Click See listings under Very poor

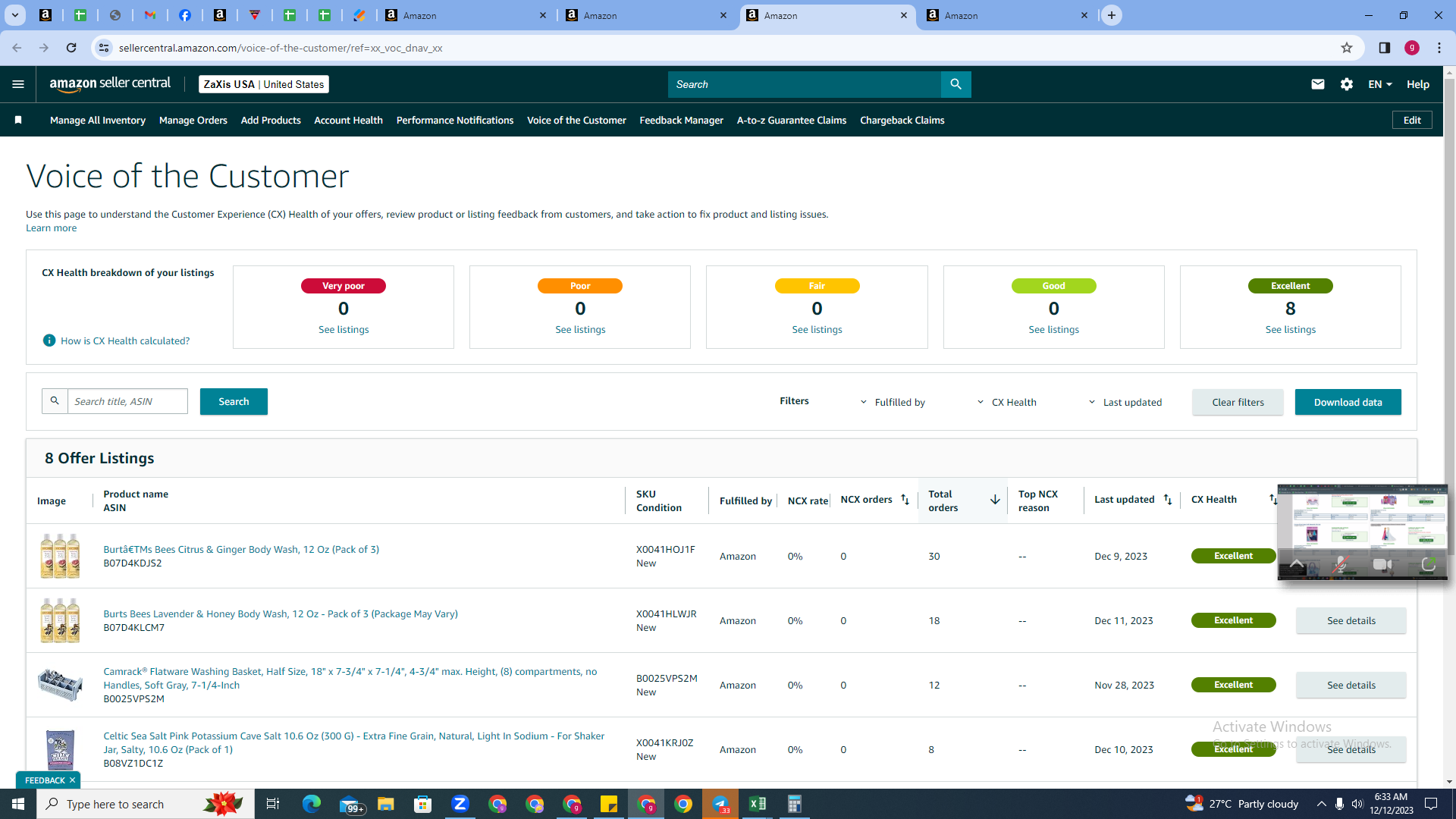[x=344, y=329]
